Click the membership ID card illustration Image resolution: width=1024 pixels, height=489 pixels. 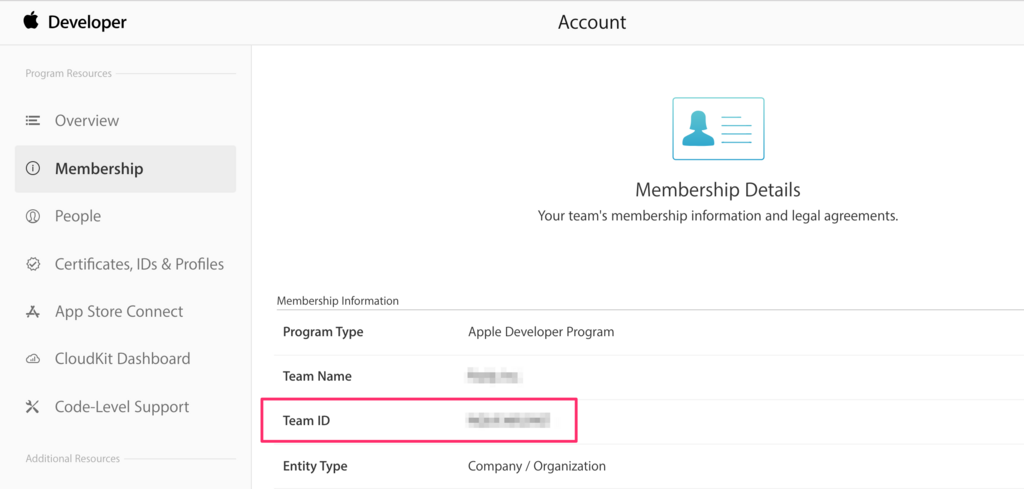pos(718,129)
